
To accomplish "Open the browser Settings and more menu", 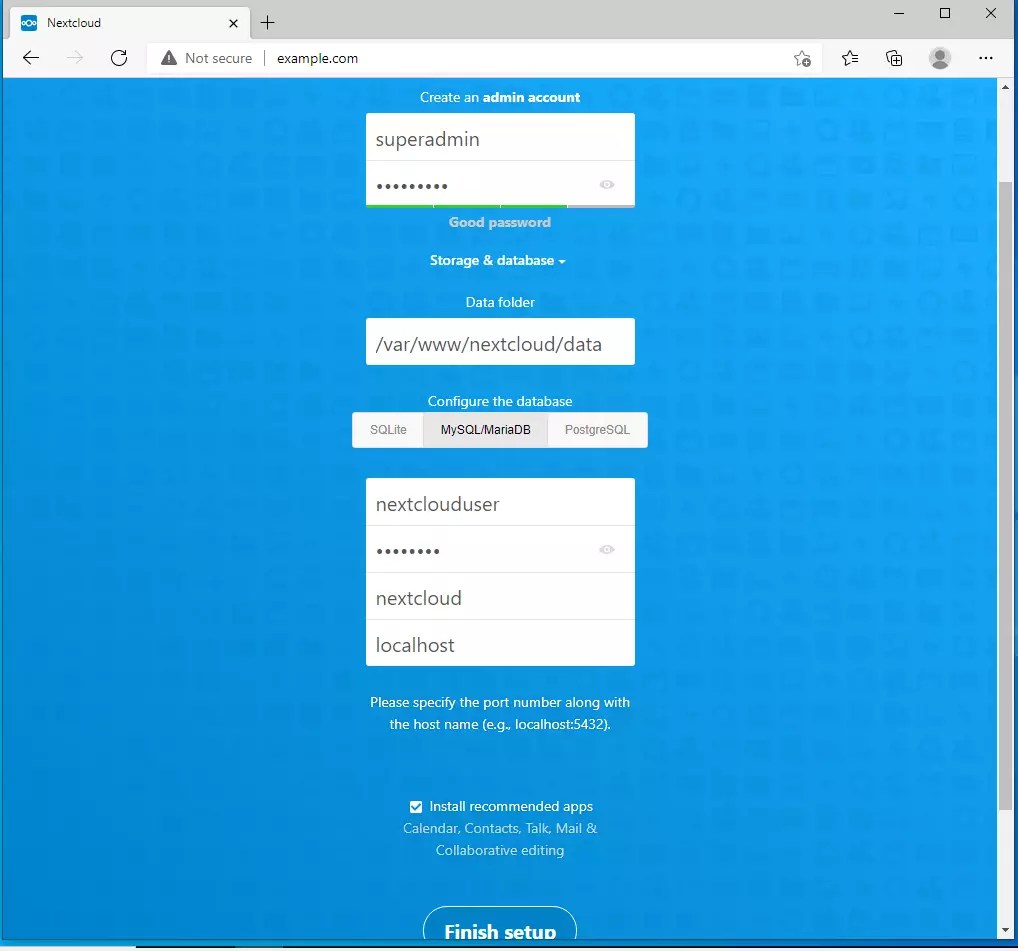I will coord(986,58).
